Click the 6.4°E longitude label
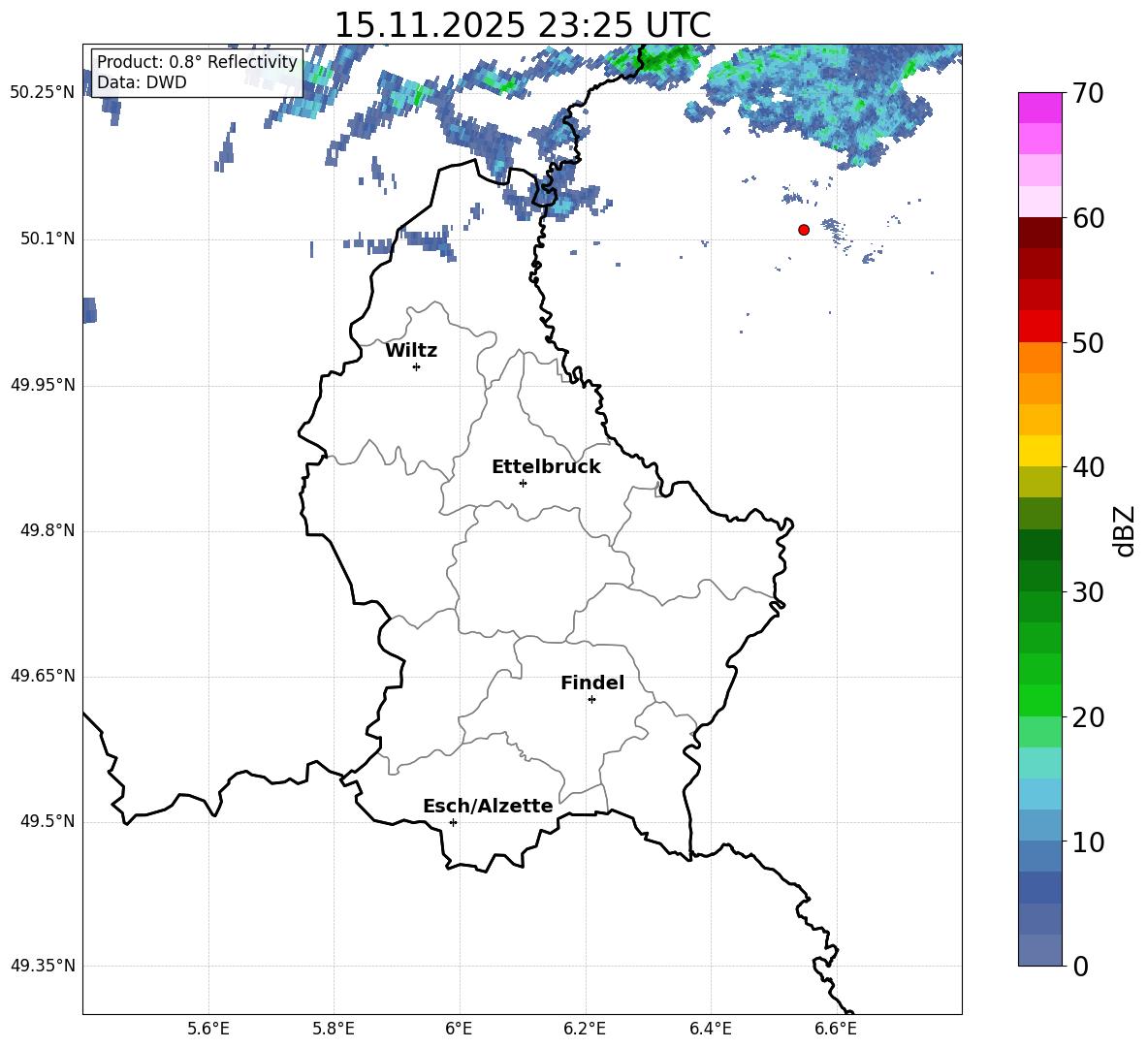Image resolution: width=1148 pixels, height=1048 pixels. 710,1029
